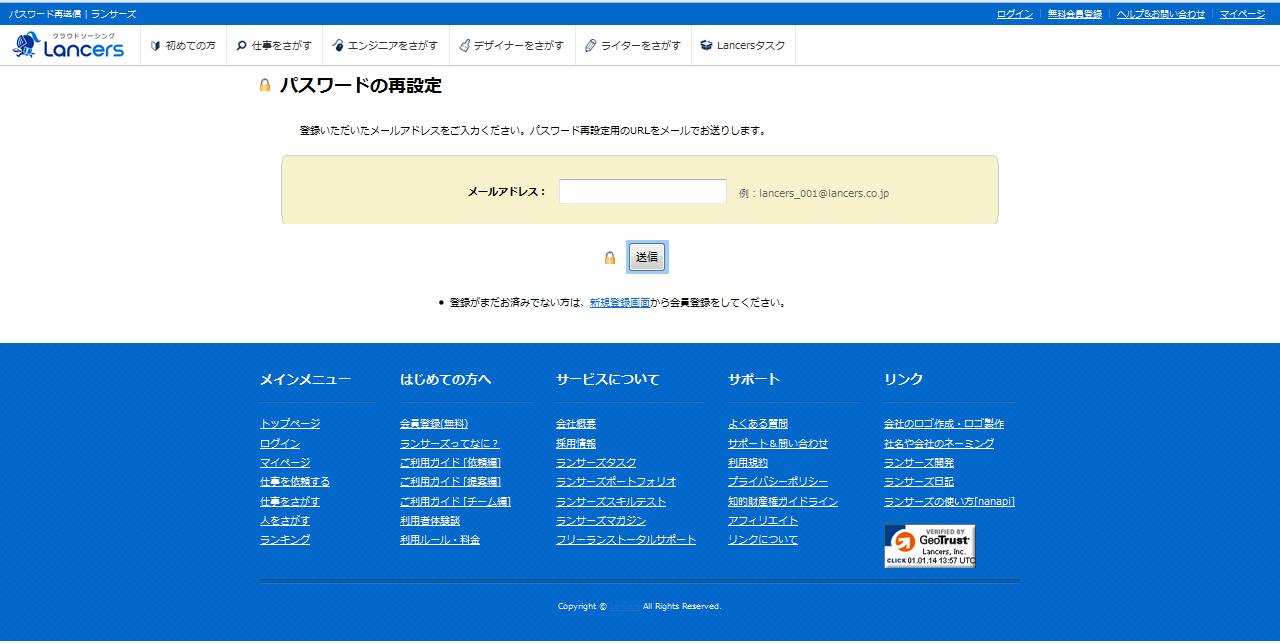Click the サポート footer heading
This screenshot has height=643, width=1280.
click(754, 380)
